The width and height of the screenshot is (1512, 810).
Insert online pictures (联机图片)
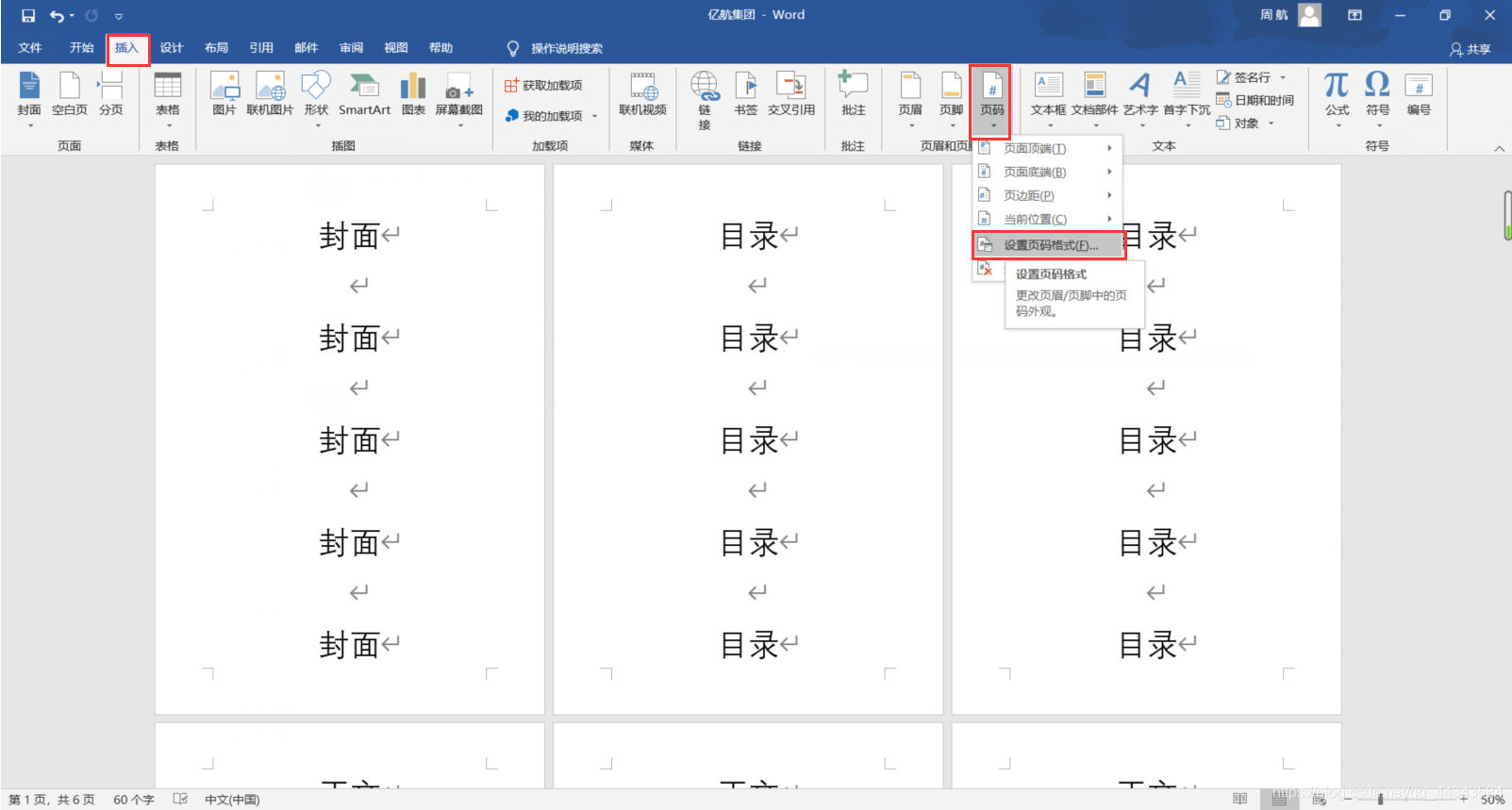coord(270,94)
